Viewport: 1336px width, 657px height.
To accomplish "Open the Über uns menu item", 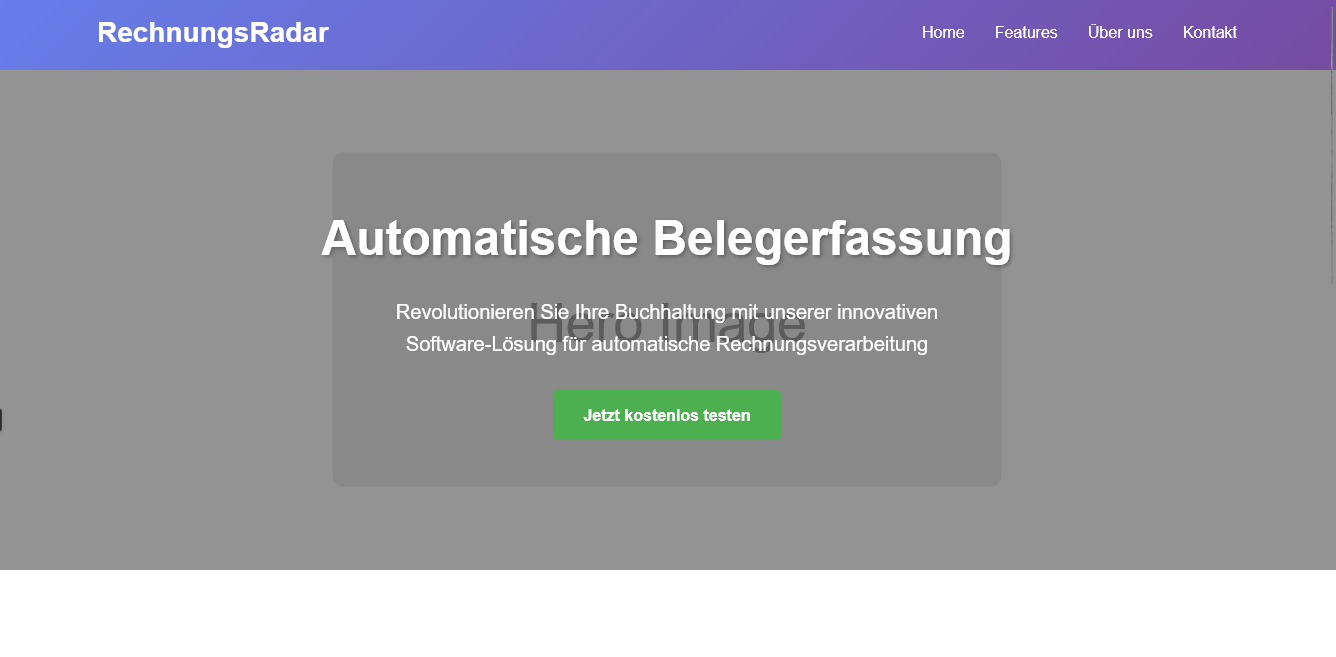I will (x=1119, y=33).
